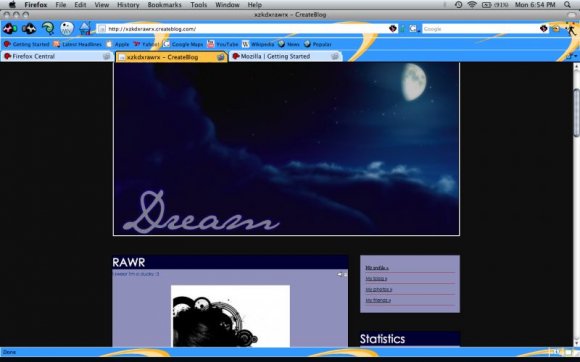The width and height of the screenshot is (580, 362).
Task: Click the address bar URL field
Action: pos(247,29)
